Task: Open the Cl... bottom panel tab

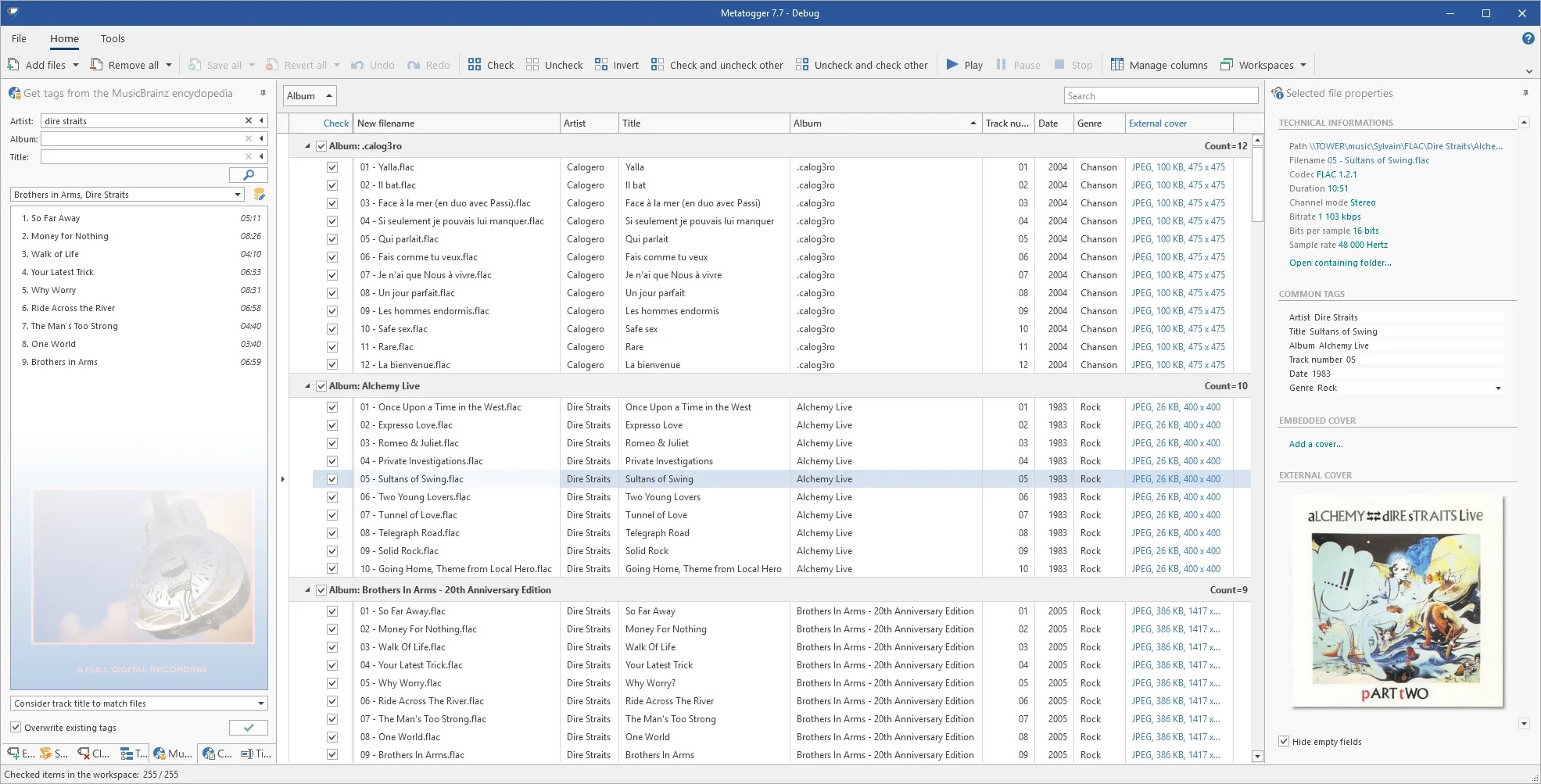Action: (x=94, y=754)
